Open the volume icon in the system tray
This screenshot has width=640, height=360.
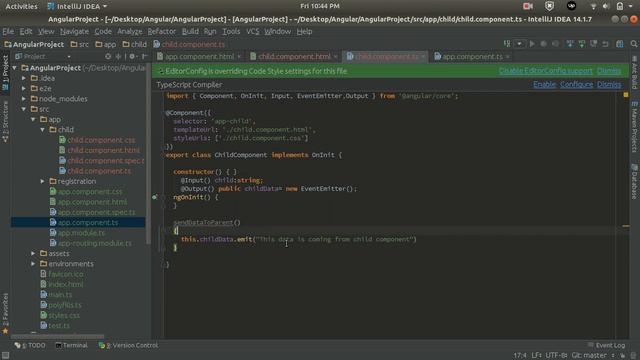pos(606,6)
